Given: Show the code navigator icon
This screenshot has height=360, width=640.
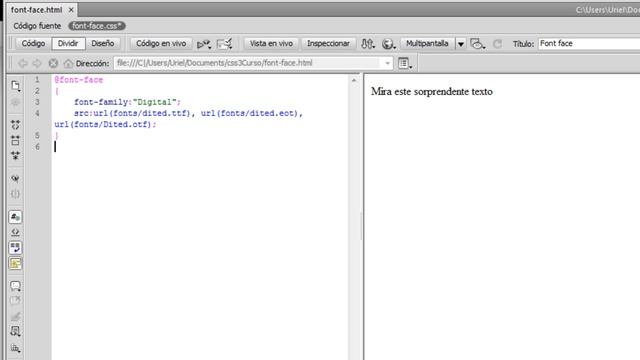Looking at the screenshot, I should point(16,102).
